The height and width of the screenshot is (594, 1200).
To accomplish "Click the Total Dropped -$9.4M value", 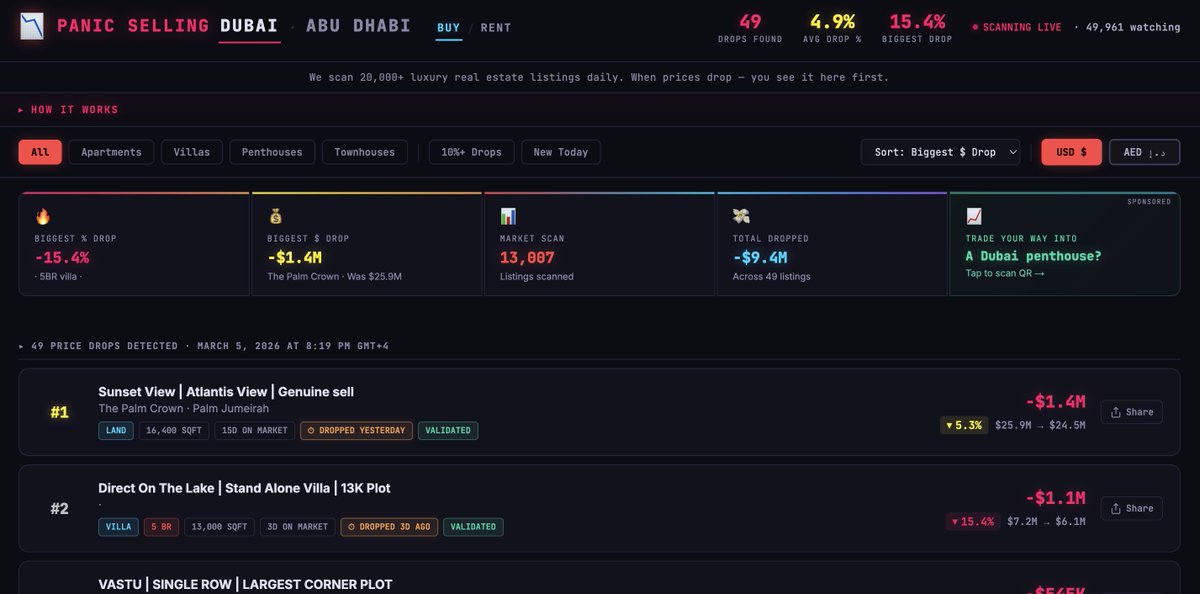I will pos(760,257).
